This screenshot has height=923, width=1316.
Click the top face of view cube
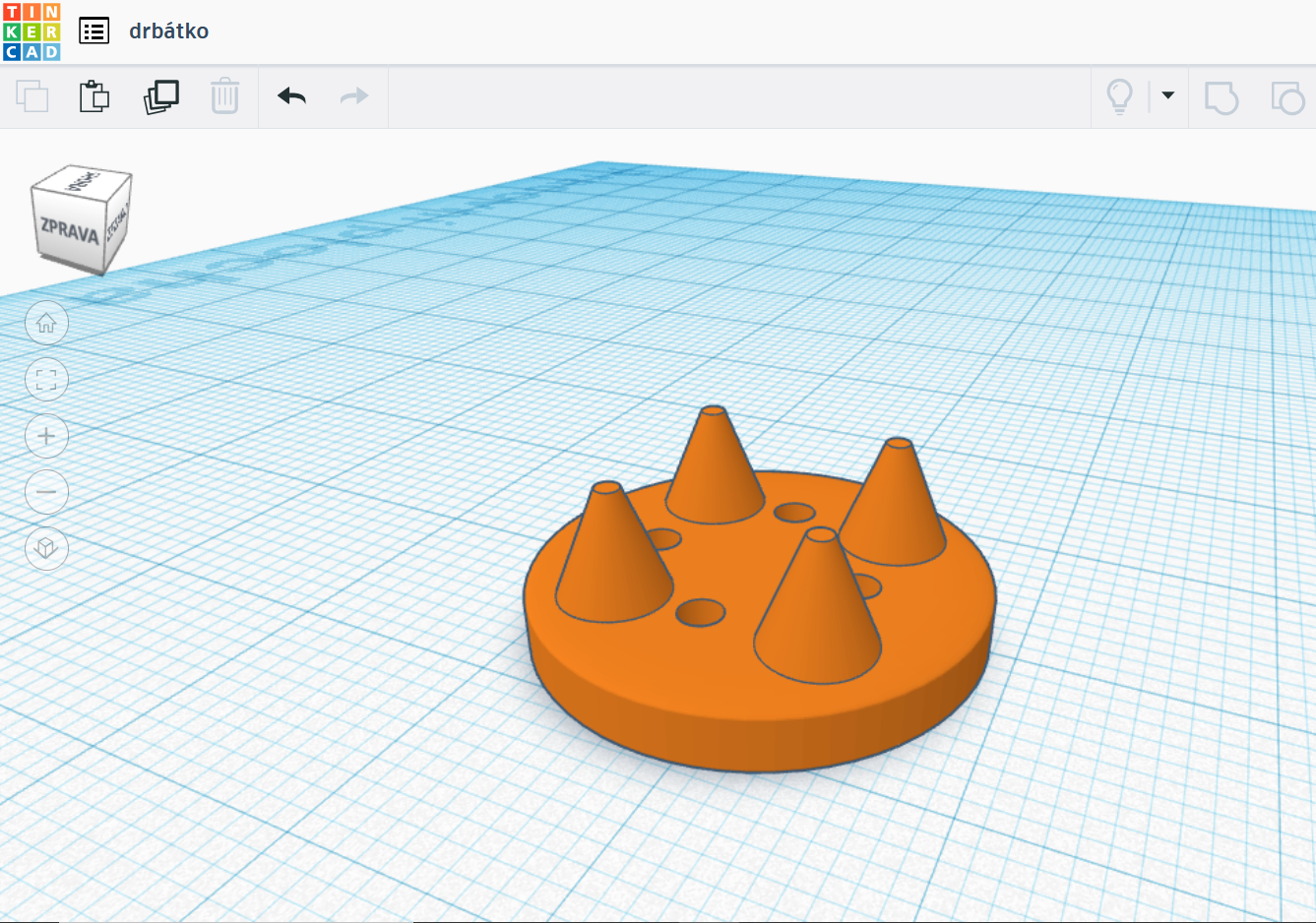click(83, 181)
